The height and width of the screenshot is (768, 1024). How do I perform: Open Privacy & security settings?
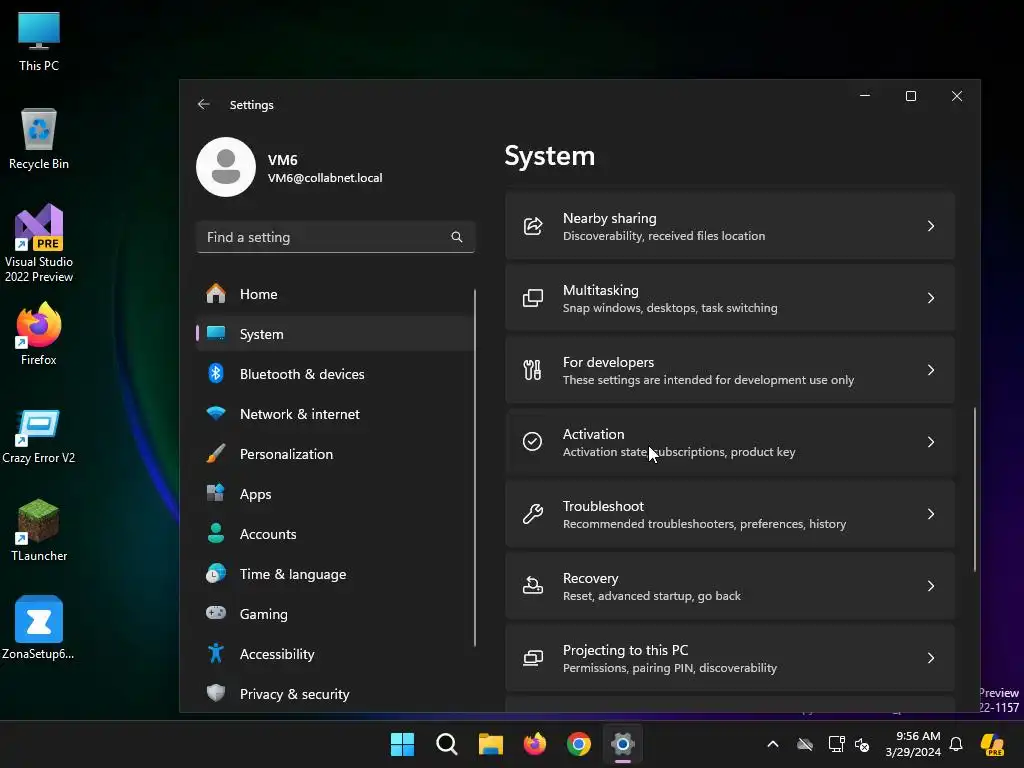click(334, 694)
